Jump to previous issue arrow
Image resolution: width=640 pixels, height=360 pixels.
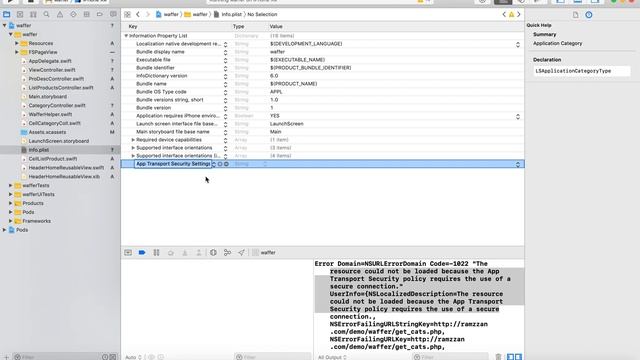click(504, 14)
